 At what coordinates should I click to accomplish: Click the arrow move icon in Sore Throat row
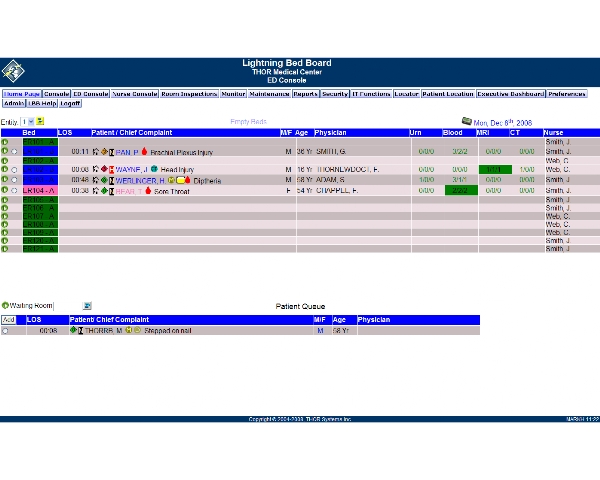click(x=96, y=190)
